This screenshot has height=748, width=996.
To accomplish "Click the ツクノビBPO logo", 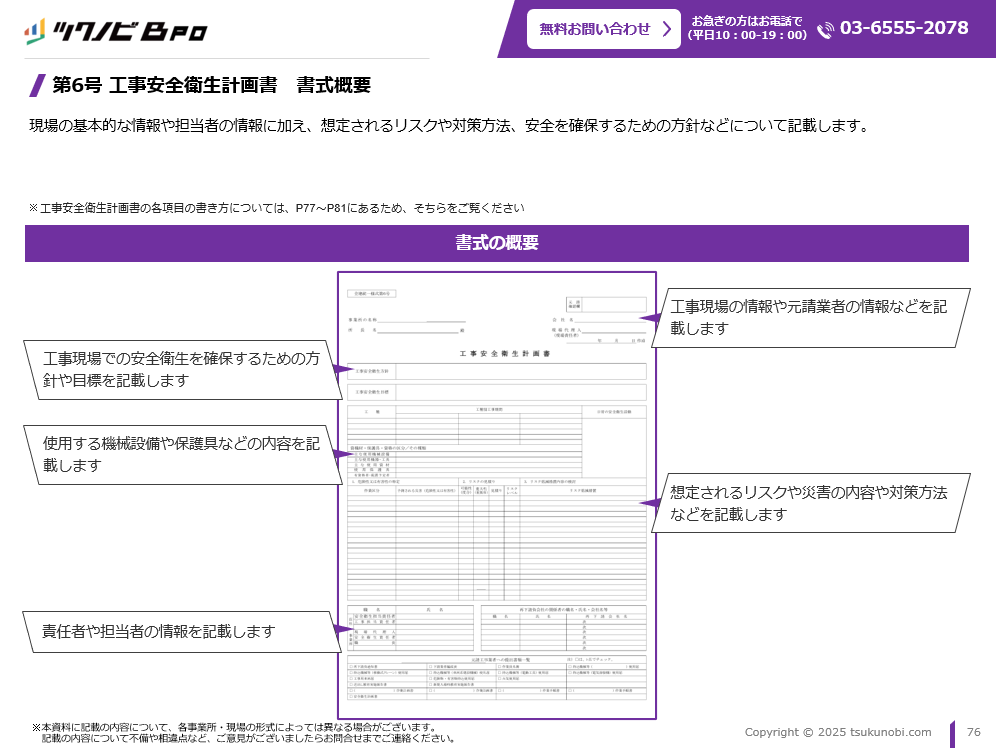I will pyautogui.click(x=116, y=30).
